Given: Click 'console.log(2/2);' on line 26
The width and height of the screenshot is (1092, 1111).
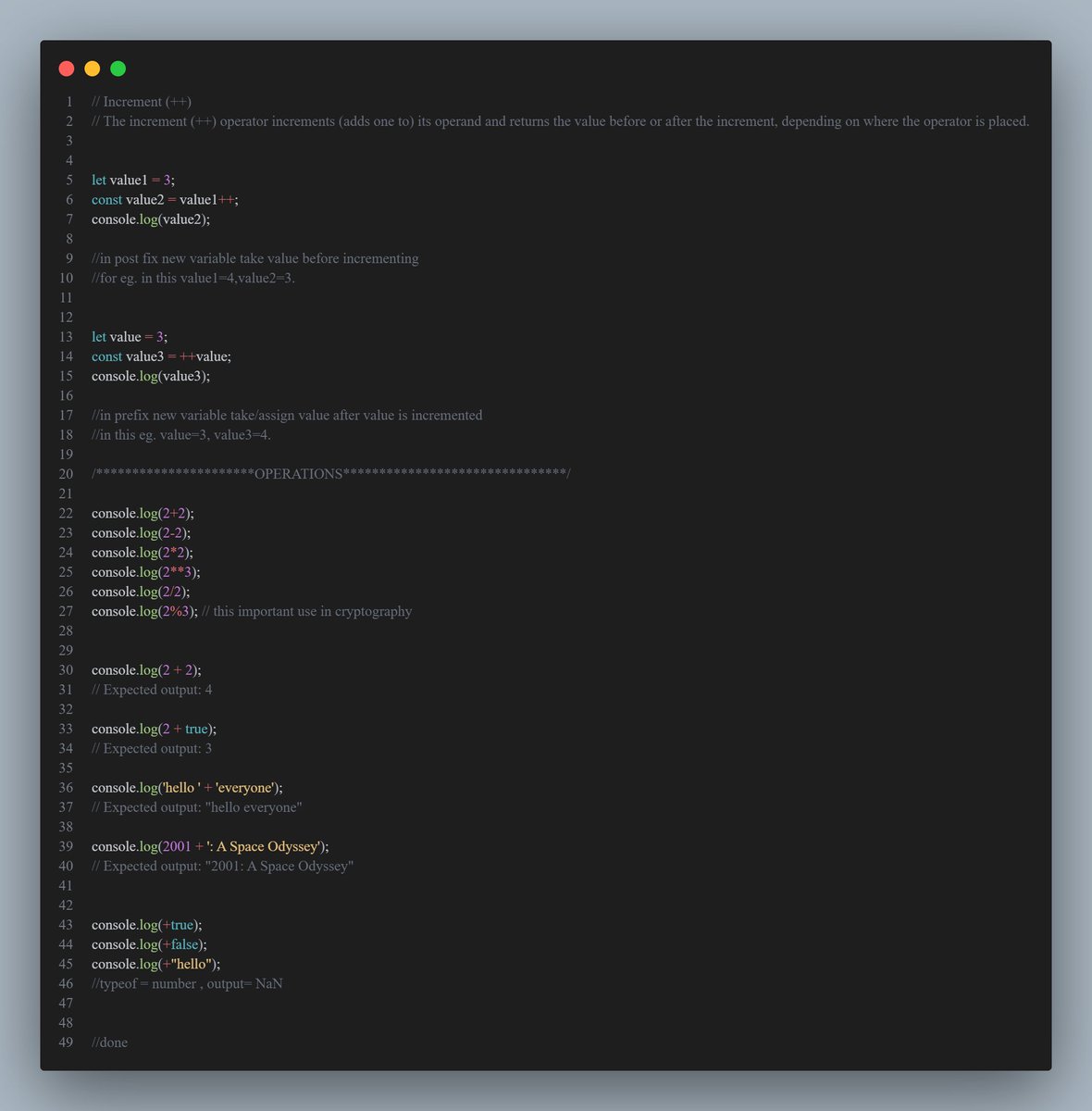Looking at the screenshot, I should click(x=141, y=592).
